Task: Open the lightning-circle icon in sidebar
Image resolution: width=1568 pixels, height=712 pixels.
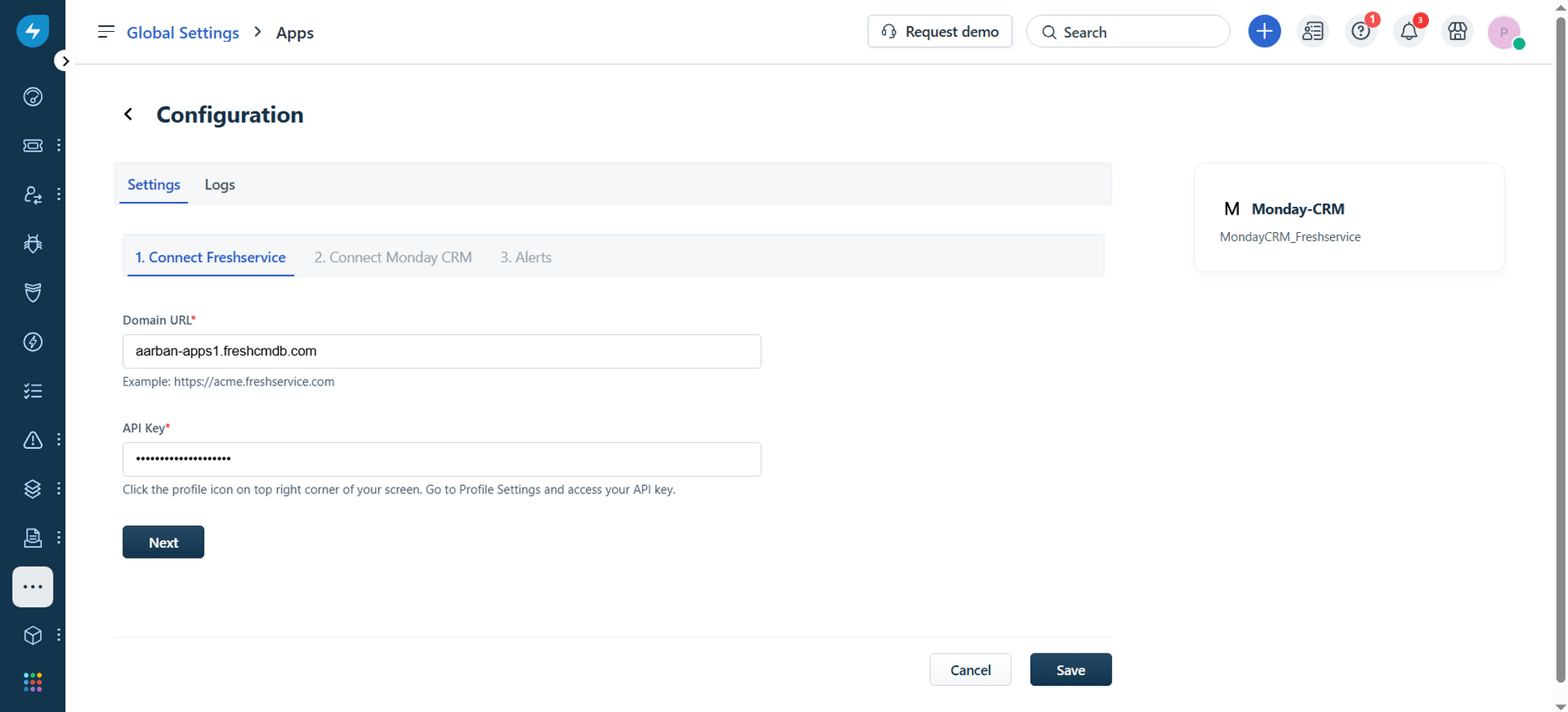Action: click(x=33, y=342)
